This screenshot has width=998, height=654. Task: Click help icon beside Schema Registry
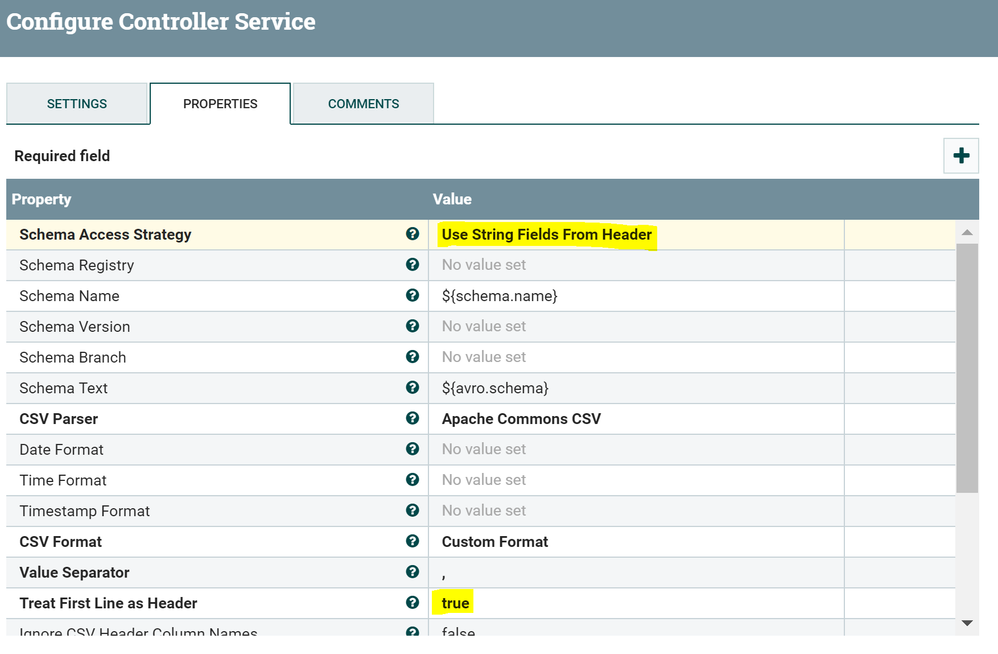point(412,265)
